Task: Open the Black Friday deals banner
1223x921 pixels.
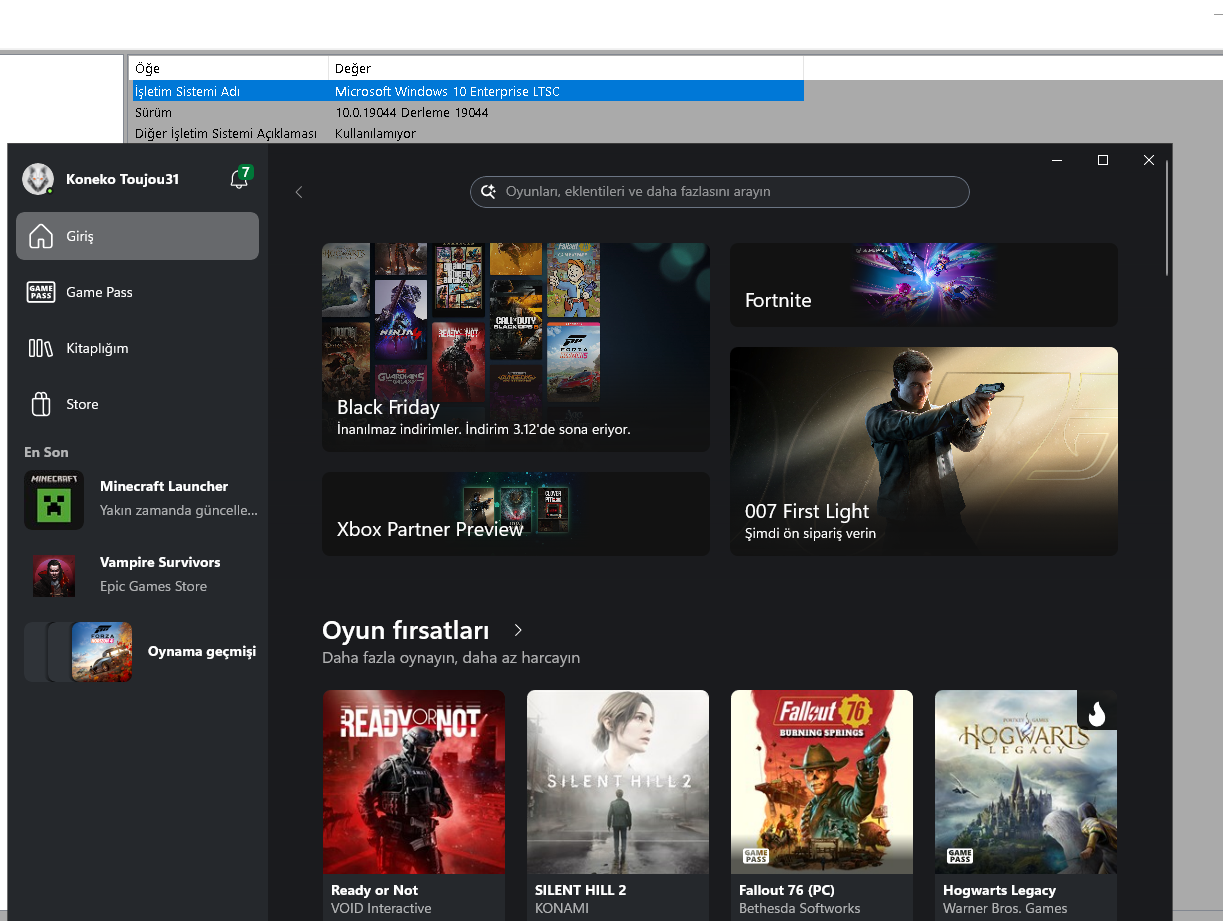Action: click(x=516, y=347)
